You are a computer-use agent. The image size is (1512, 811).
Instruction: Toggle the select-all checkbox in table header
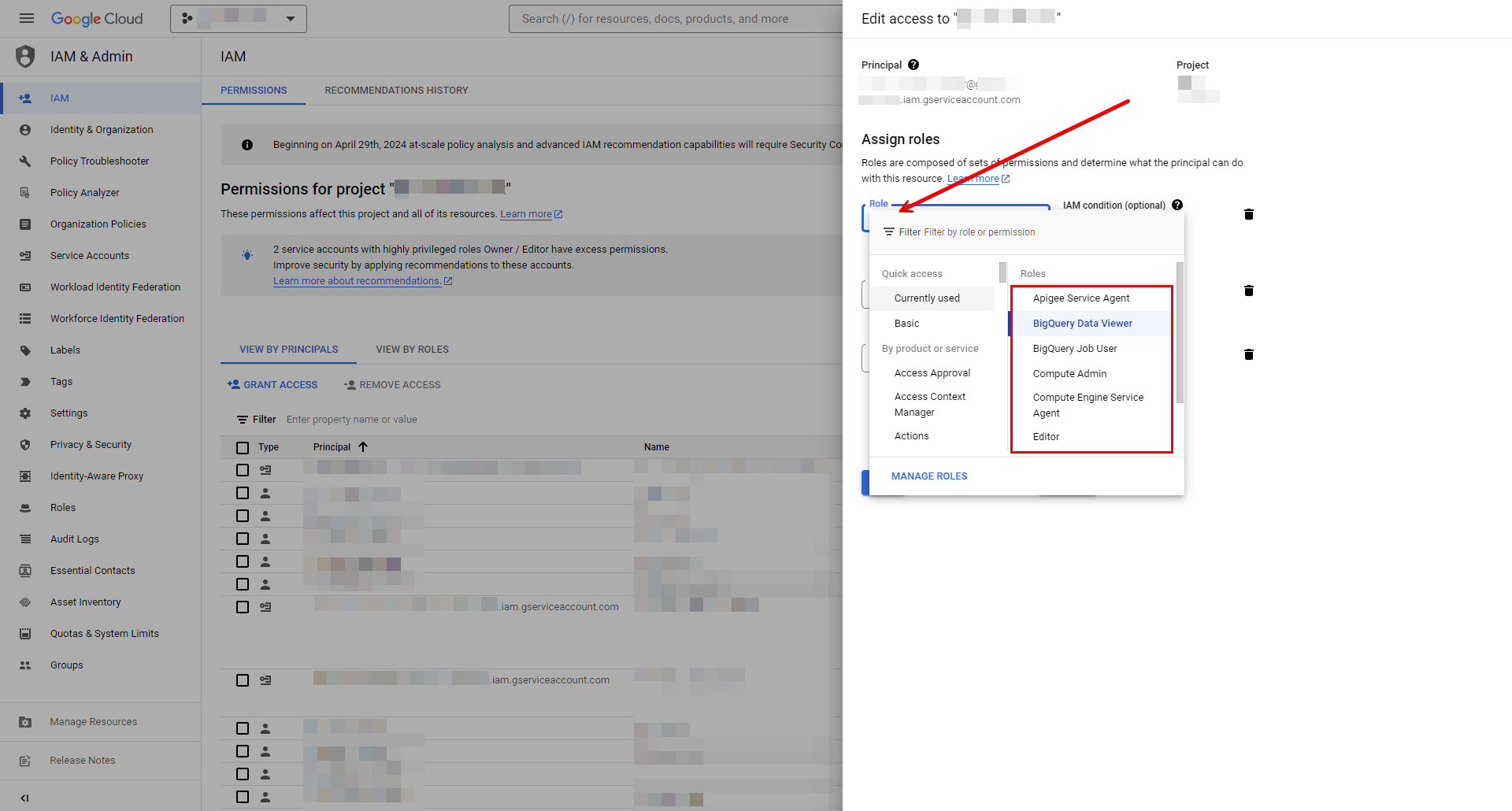point(243,447)
